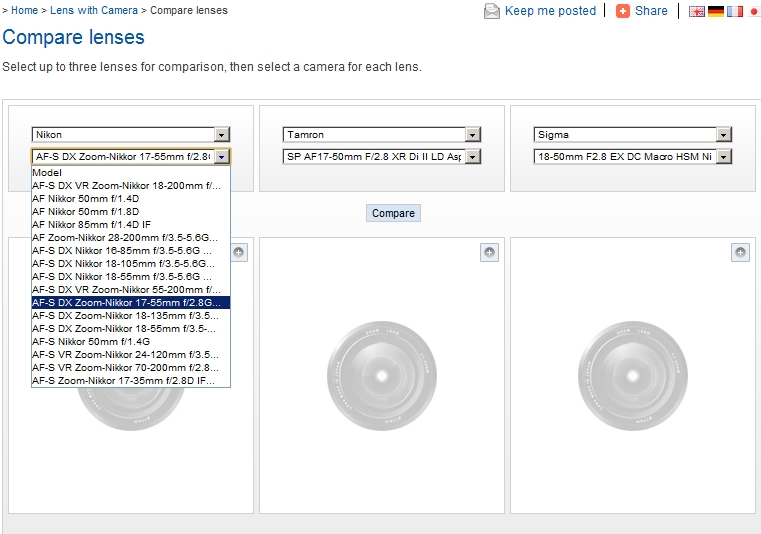Choose AF-S DX Nikkor 18-55mm f/3.5-5.6G

pyautogui.click(x=131, y=277)
